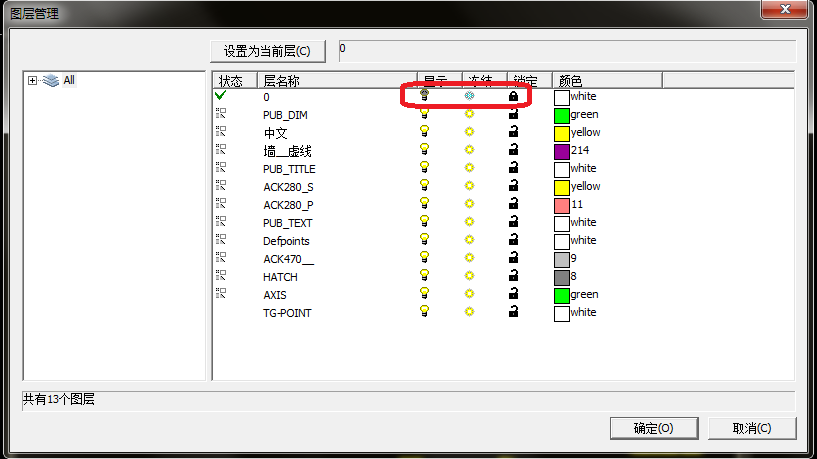Screen dimensions: 817x459
Task: Lock the AXIS layer padlock
Action: coord(513,293)
